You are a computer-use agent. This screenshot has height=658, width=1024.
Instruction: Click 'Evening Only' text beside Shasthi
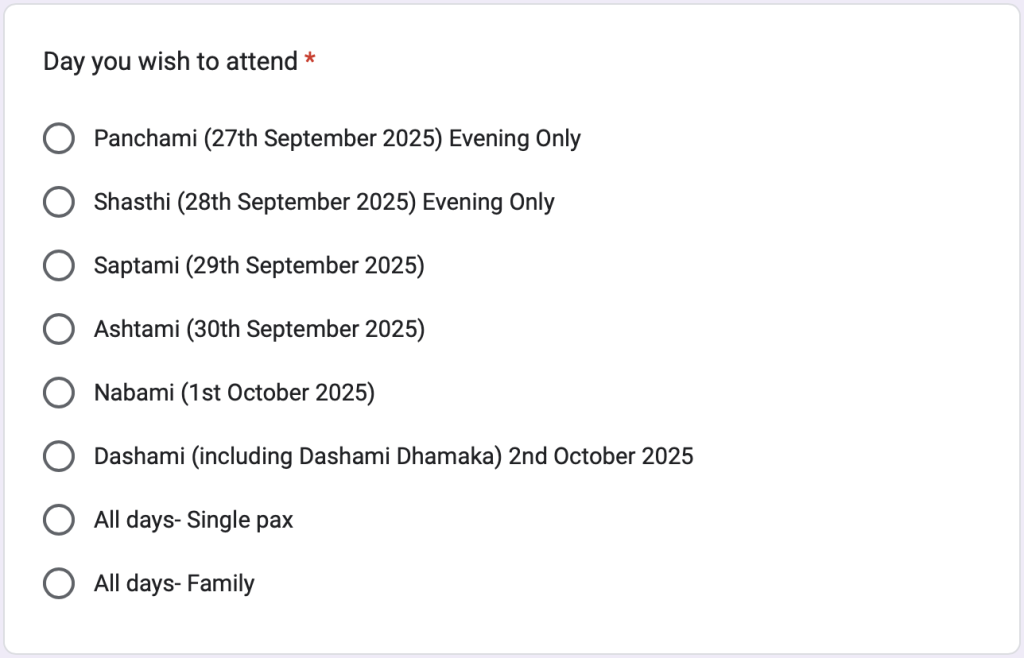point(488,202)
